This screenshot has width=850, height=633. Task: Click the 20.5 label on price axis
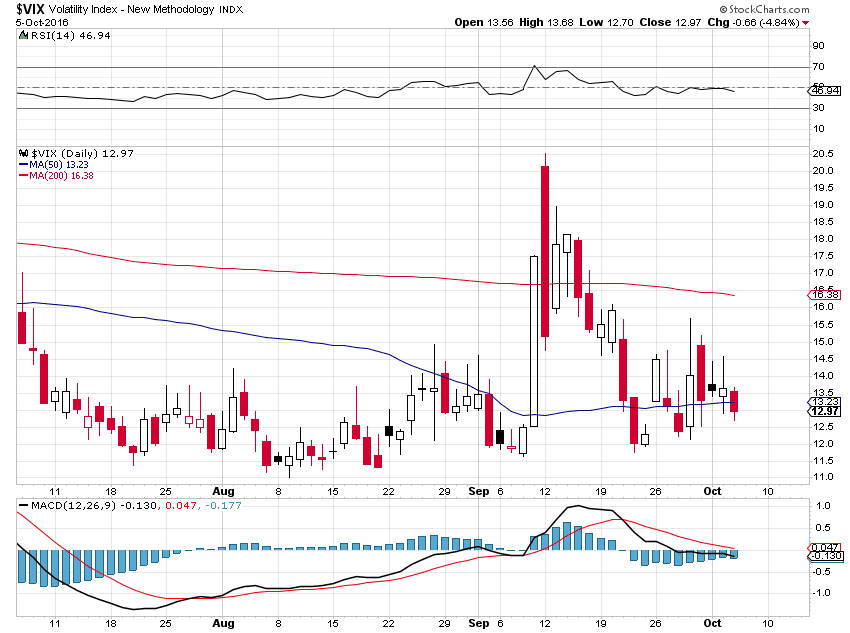[x=823, y=154]
